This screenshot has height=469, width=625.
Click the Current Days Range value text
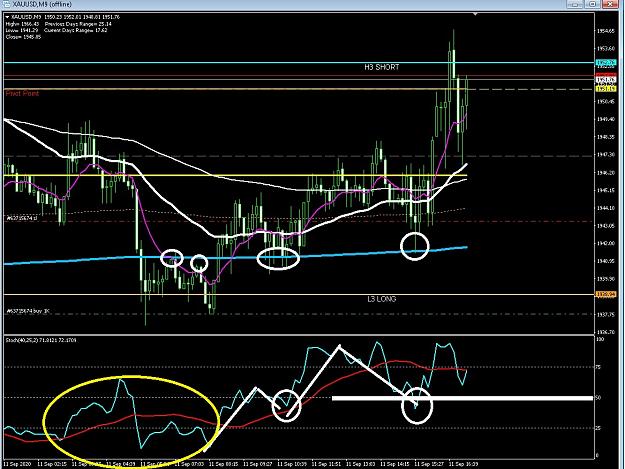76,30
